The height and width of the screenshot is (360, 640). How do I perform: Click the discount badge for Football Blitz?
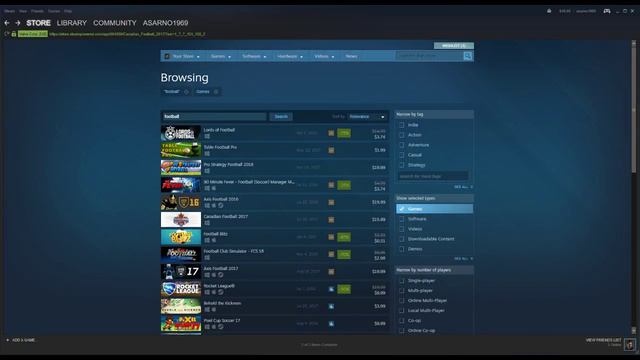tap(344, 237)
